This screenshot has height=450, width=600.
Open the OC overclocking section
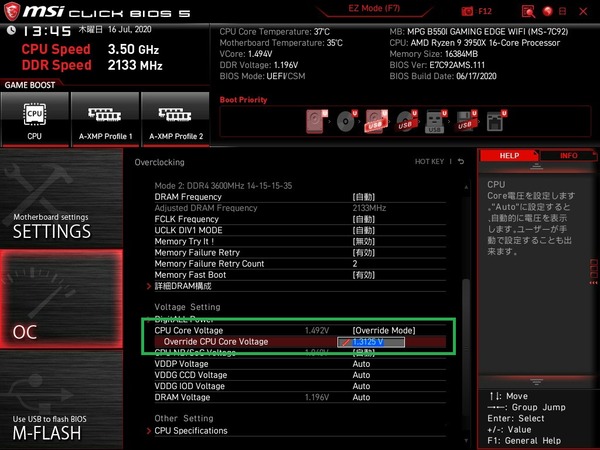point(61,299)
